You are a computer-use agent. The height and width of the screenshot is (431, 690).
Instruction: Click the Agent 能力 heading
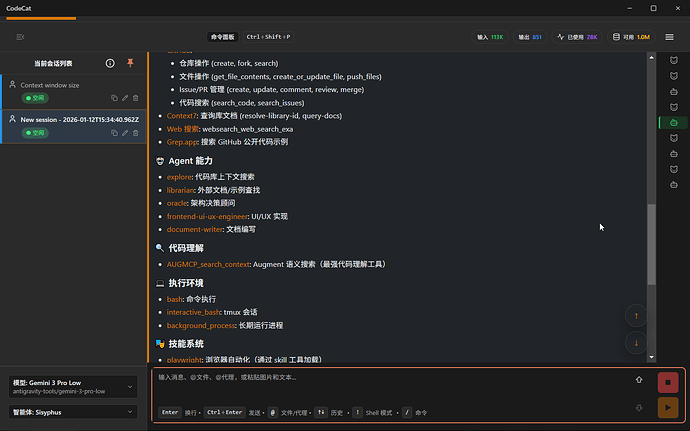(191, 161)
